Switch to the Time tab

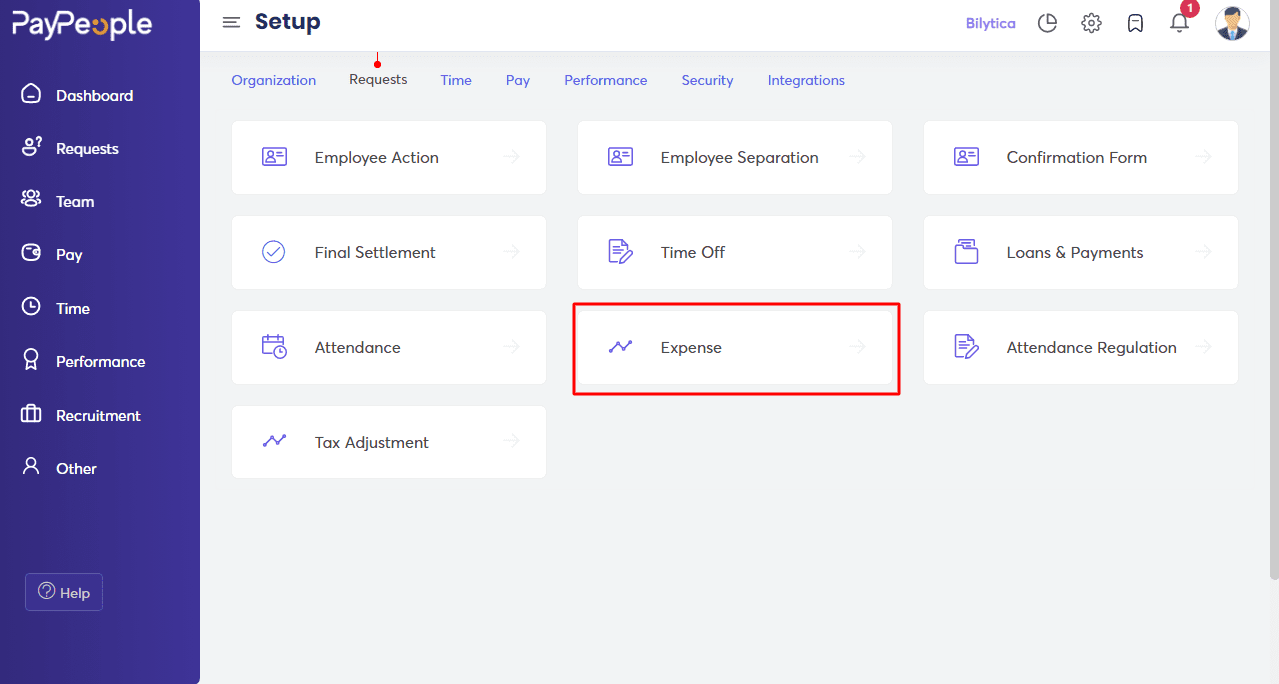tap(456, 80)
